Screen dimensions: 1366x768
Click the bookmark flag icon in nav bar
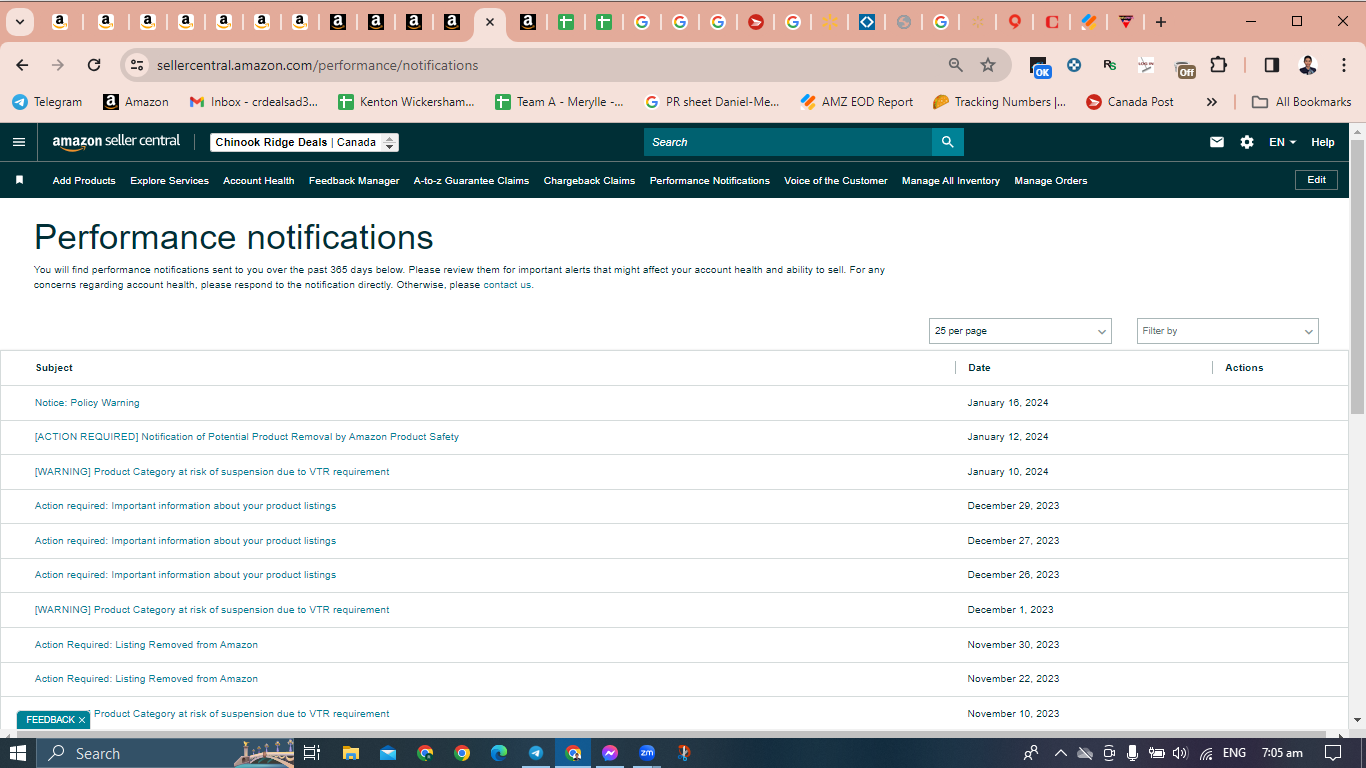[19, 180]
